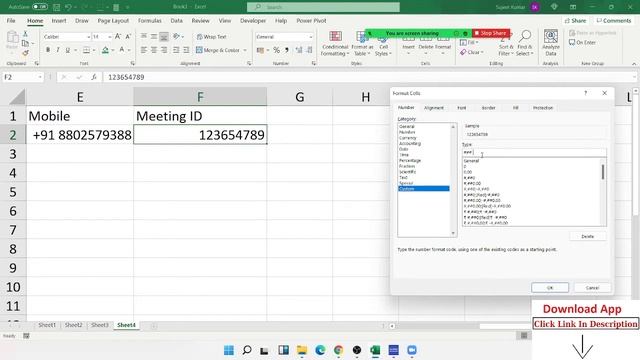Switch to Formulas ribbon tab
The width and height of the screenshot is (640, 360).
149,20
